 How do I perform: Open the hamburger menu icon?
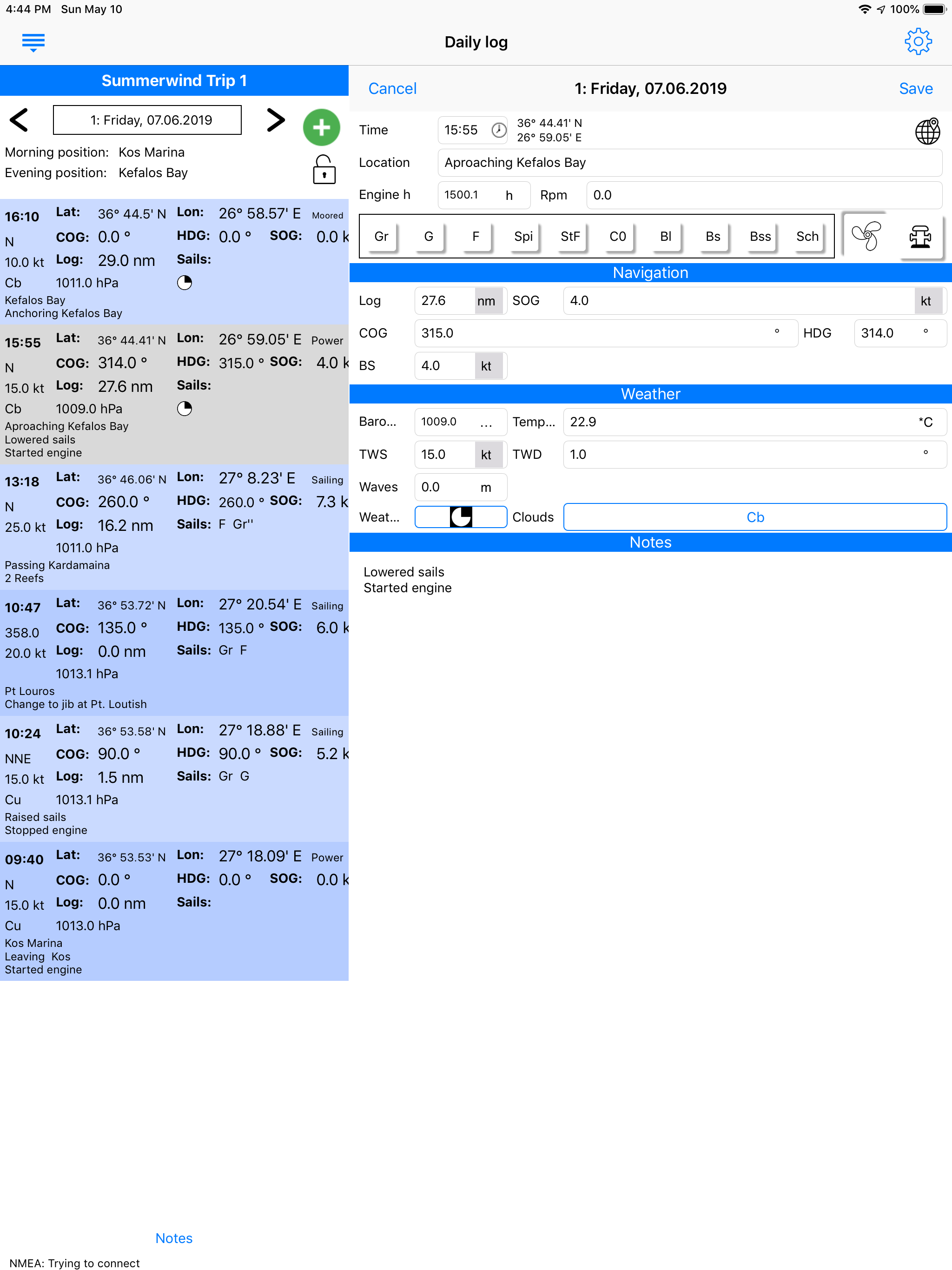point(33,42)
